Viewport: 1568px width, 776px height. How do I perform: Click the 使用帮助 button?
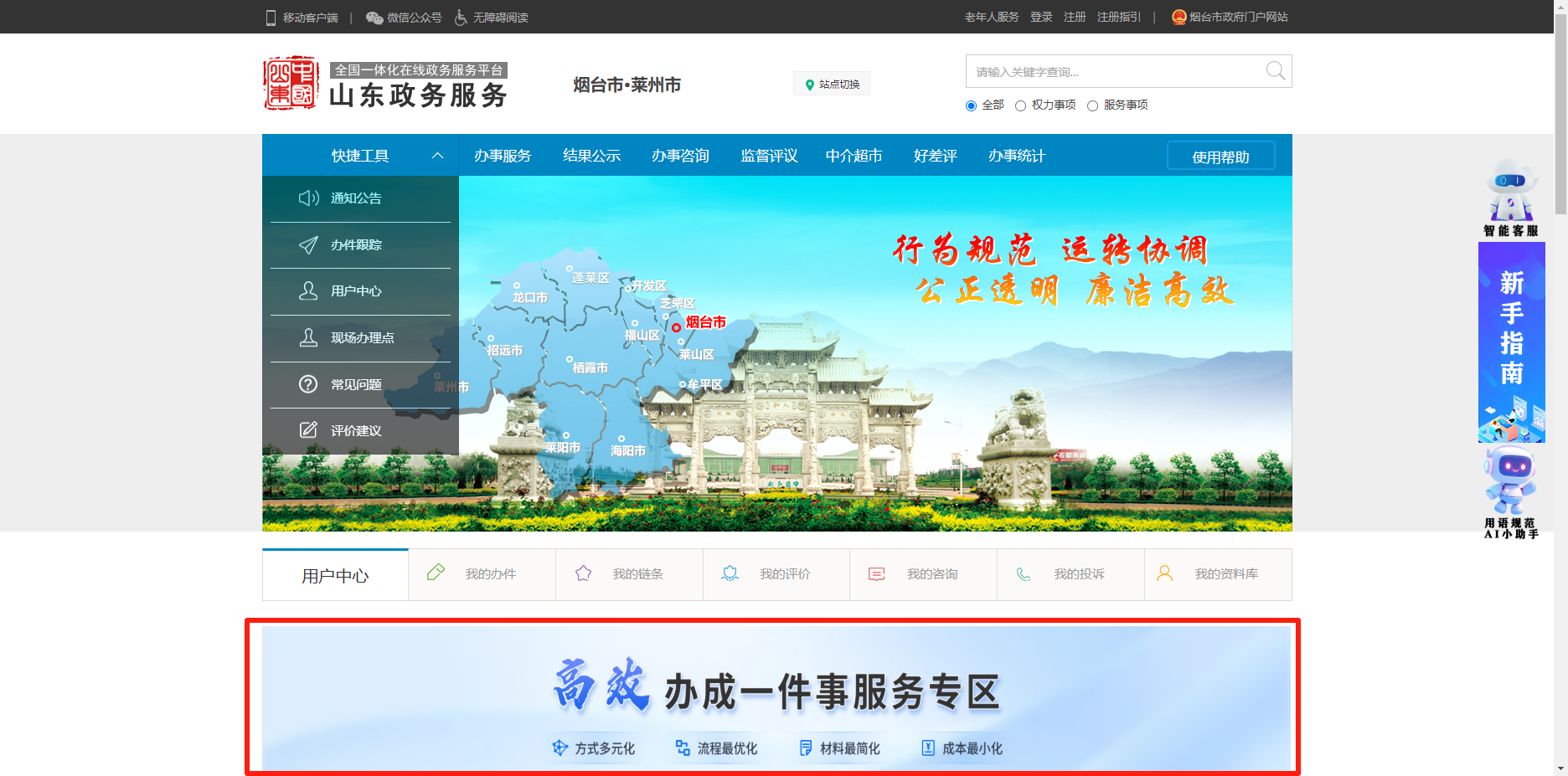pos(1220,157)
